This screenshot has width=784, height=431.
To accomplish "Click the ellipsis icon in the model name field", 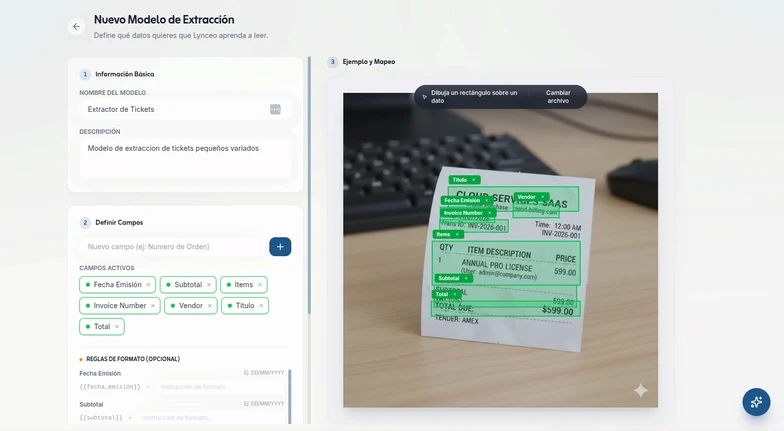I will click(x=275, y=110).
